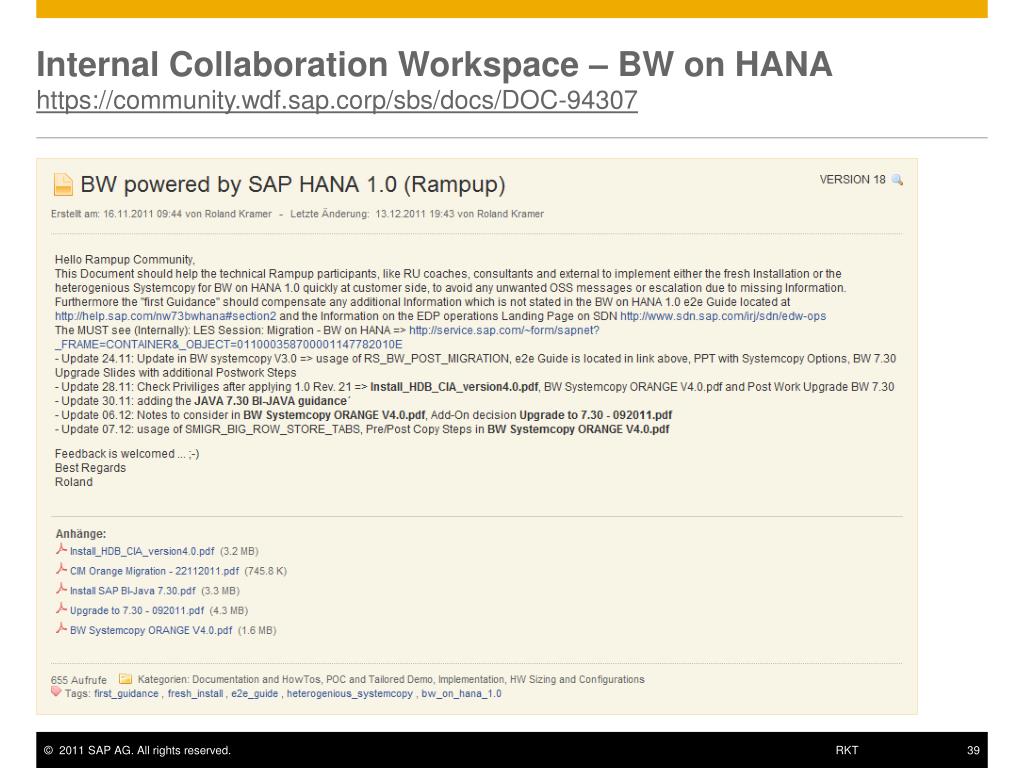
Task: Click the (3.2 MB) file size
Action: 239,551
